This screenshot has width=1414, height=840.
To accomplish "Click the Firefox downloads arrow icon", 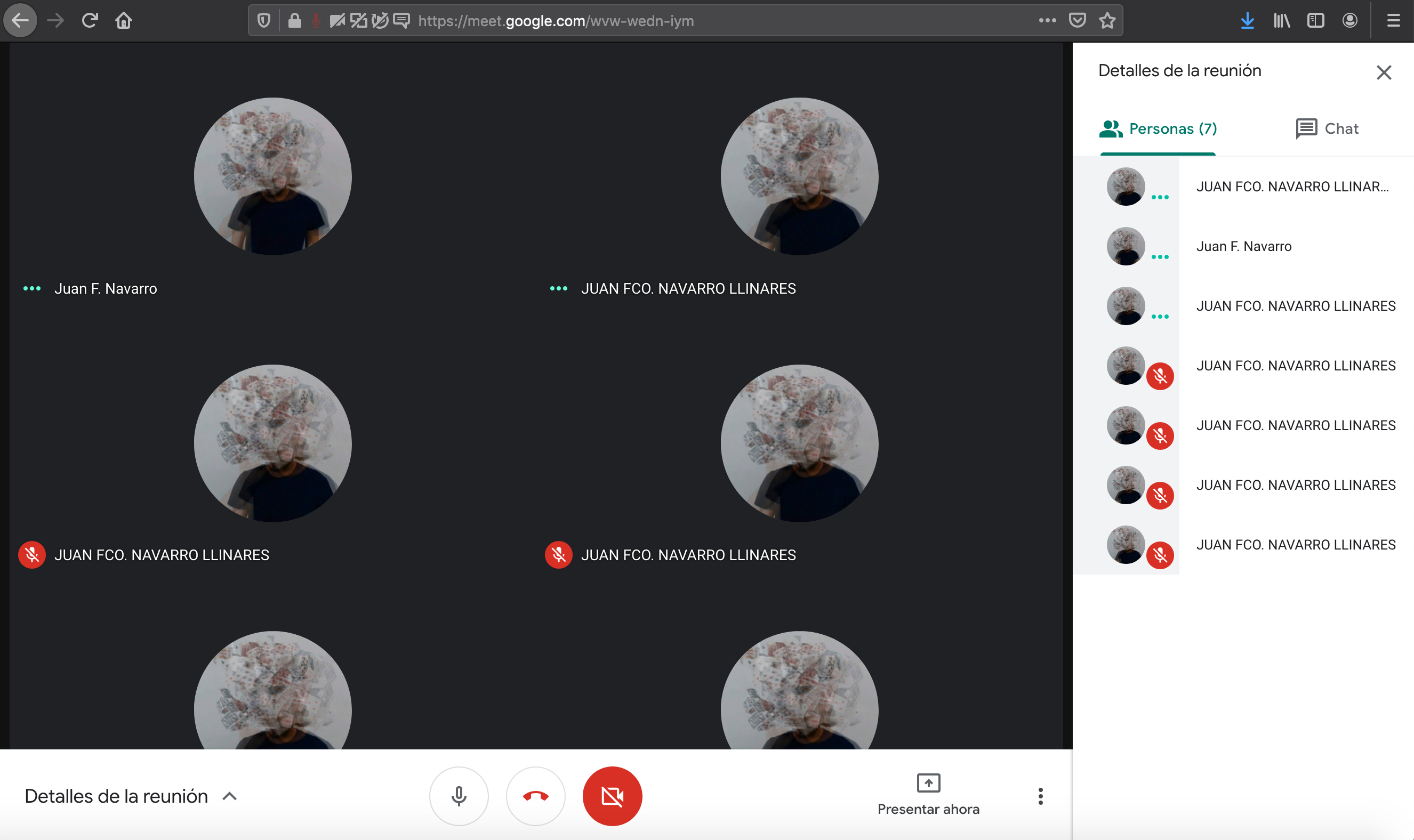I will [1247, 21].
